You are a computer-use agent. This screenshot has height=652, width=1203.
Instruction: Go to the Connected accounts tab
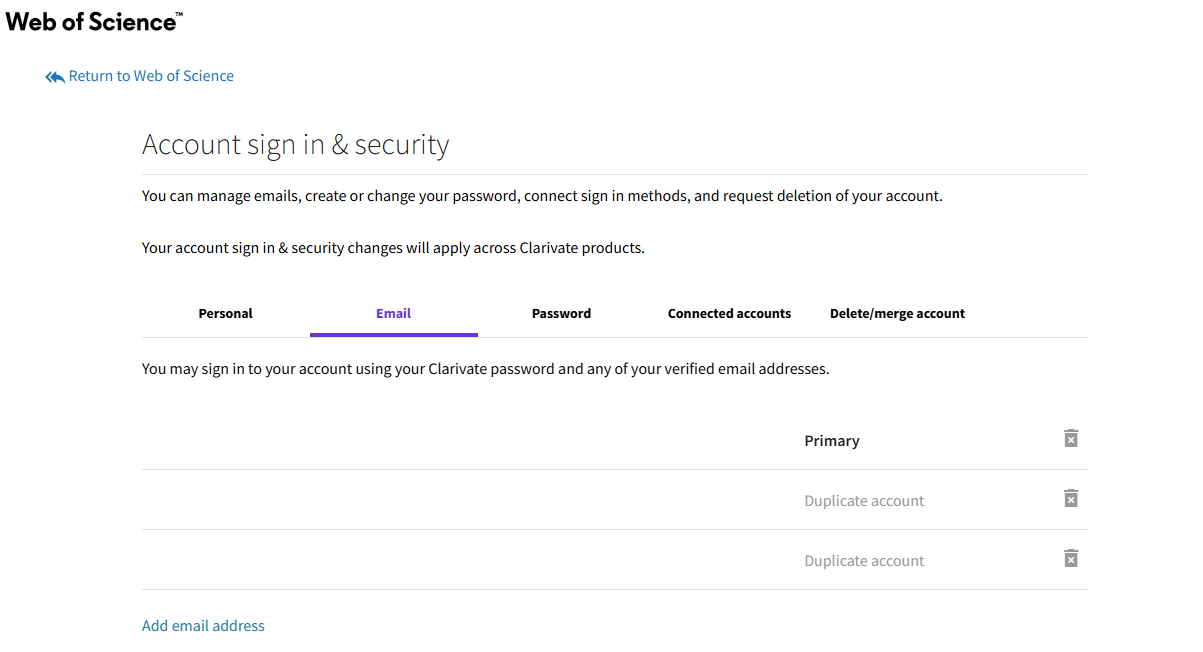pos(729,314)
